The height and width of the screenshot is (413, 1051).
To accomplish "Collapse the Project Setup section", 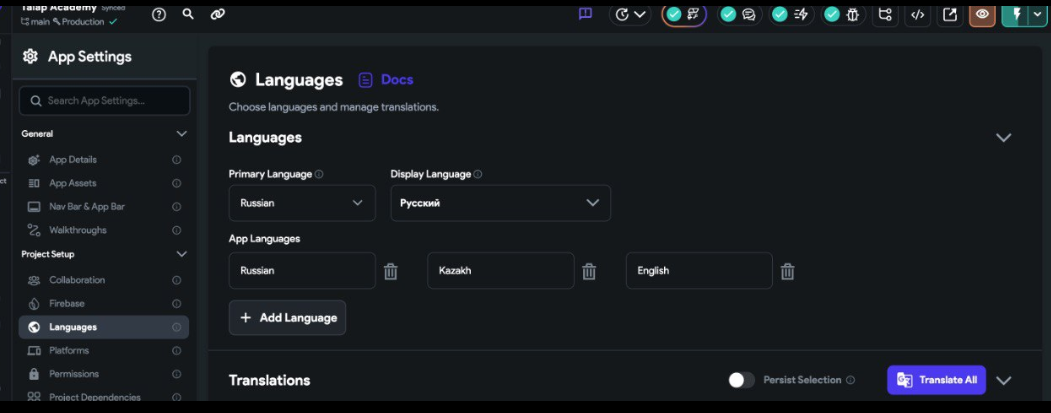I will coord(182,254).
